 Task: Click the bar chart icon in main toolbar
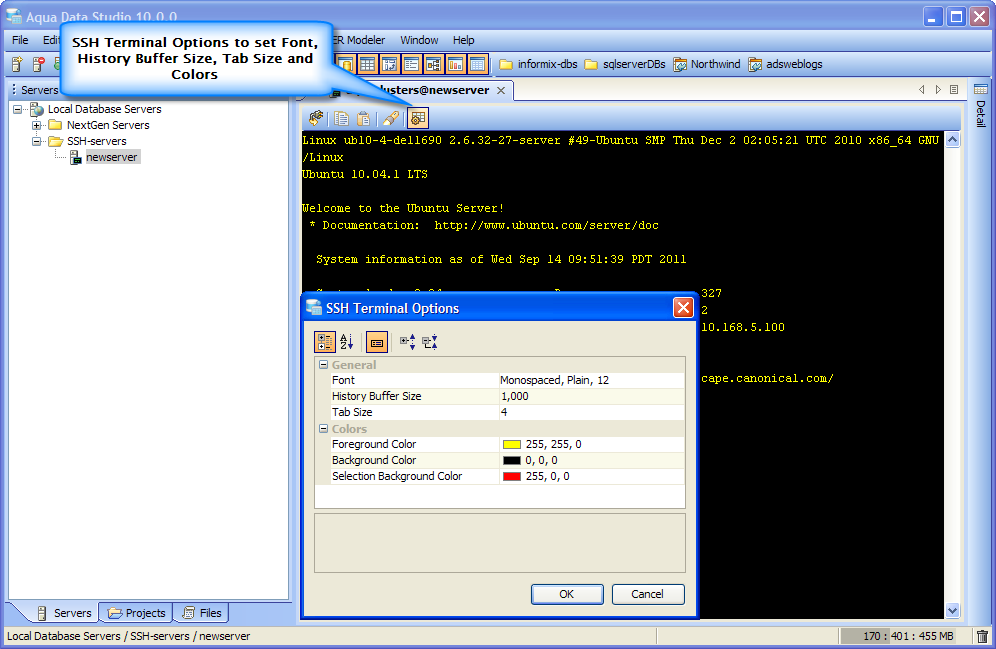coord(455,64)
